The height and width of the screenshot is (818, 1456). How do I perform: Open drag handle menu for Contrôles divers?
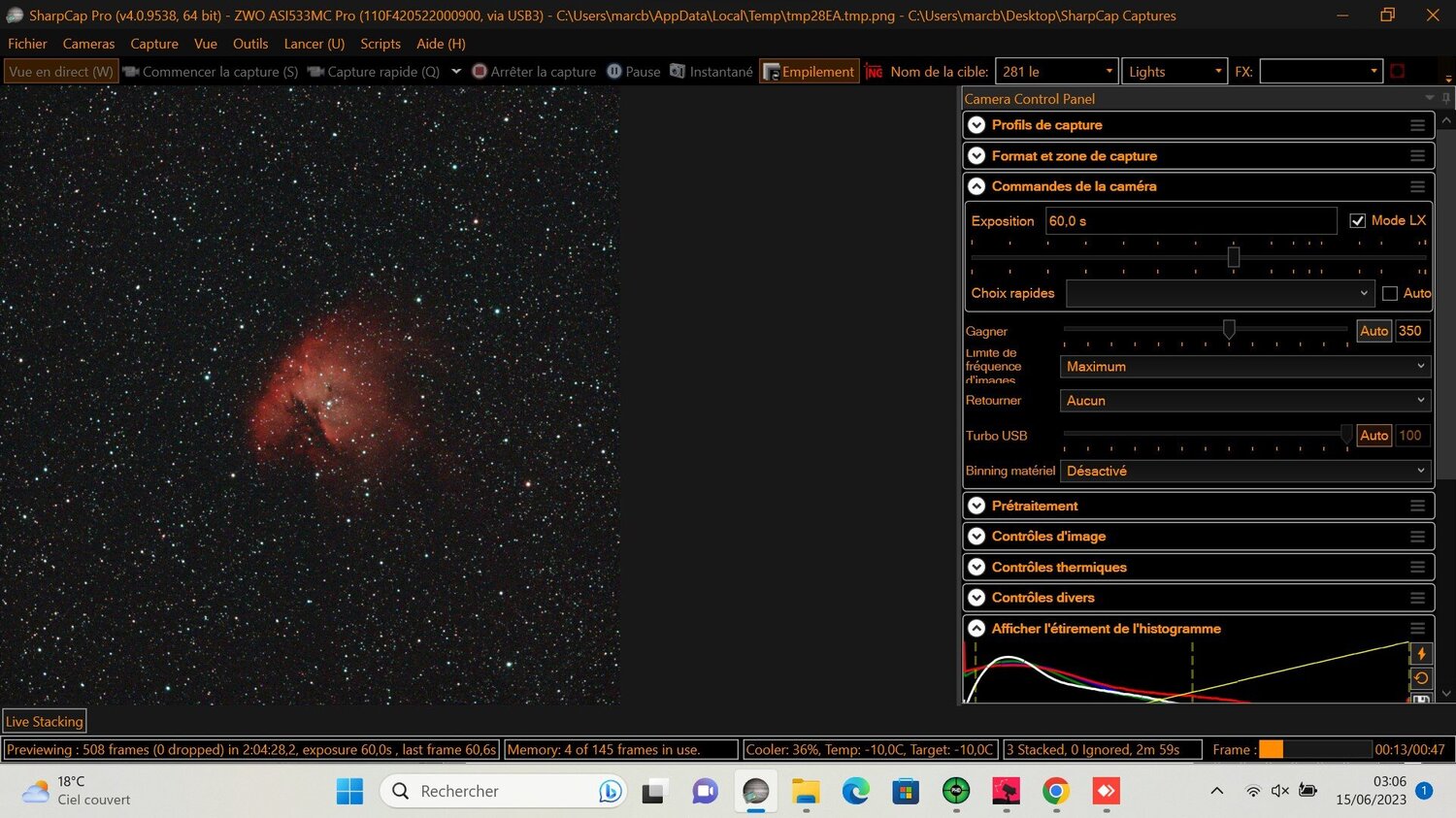(x=1417, y=598)
